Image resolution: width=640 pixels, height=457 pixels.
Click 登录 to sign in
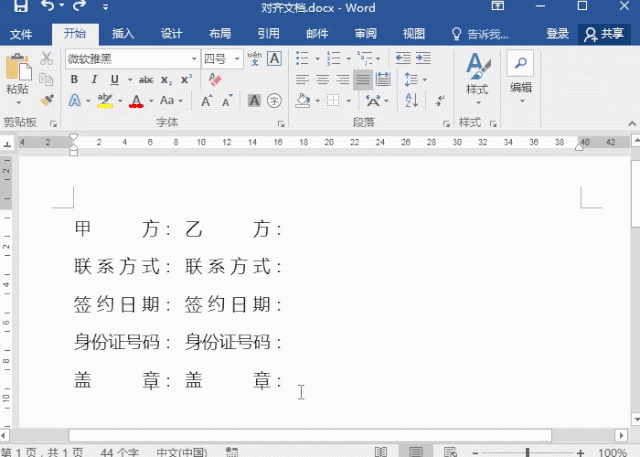(x=558, y=33)
